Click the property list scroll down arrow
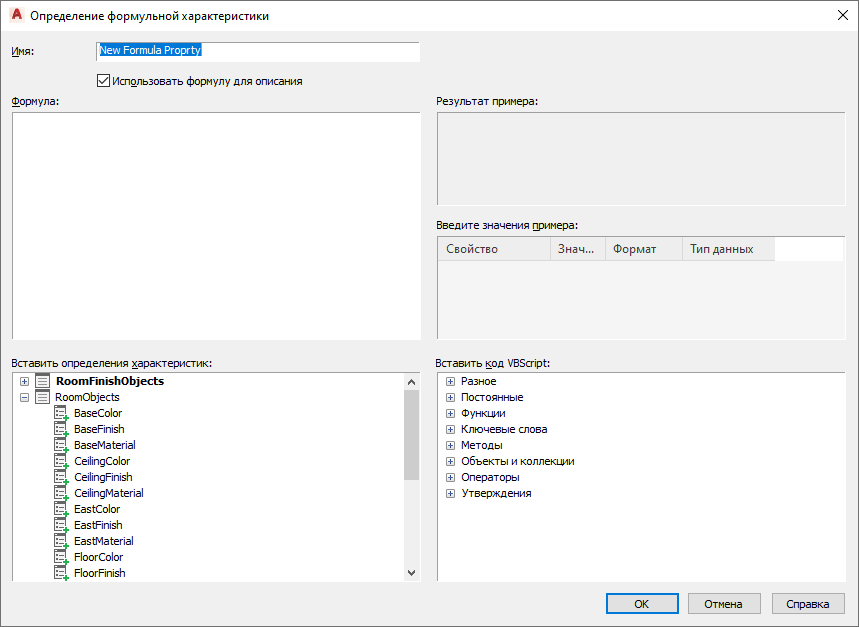The height and width of the screenshot is (627, 859). [x=411, y=572]
